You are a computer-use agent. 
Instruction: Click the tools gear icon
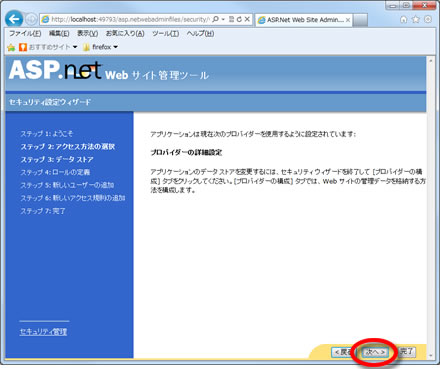[x=428, y=20]
